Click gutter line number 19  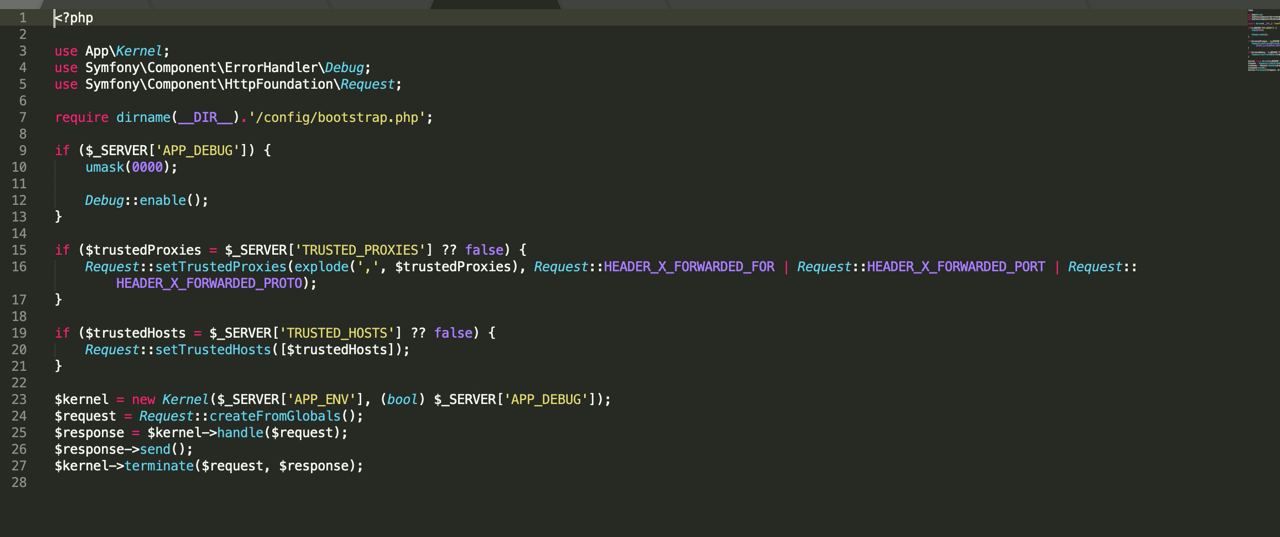(x=19, y=333)
